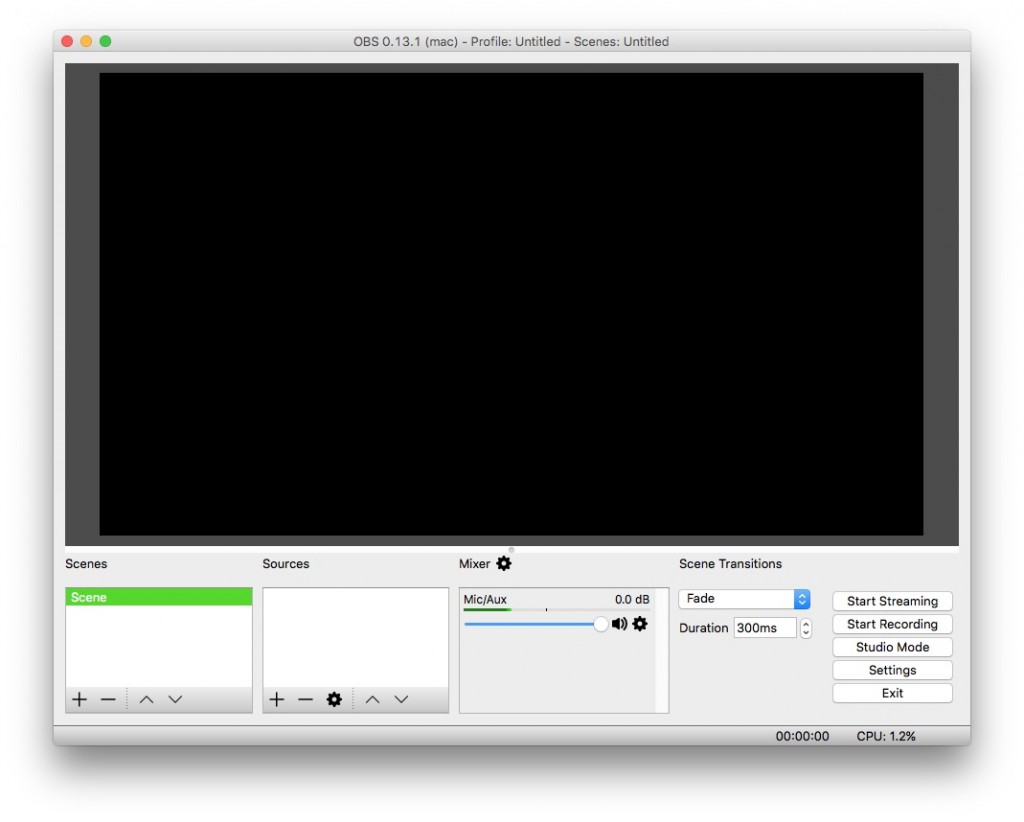Toggle Studio Mode

pyautogui.click(x=892, y=647)
